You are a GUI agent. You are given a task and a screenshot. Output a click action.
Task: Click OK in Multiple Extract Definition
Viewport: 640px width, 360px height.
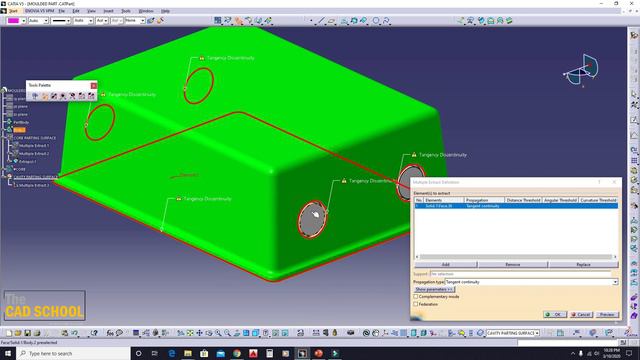coord(555,315)
